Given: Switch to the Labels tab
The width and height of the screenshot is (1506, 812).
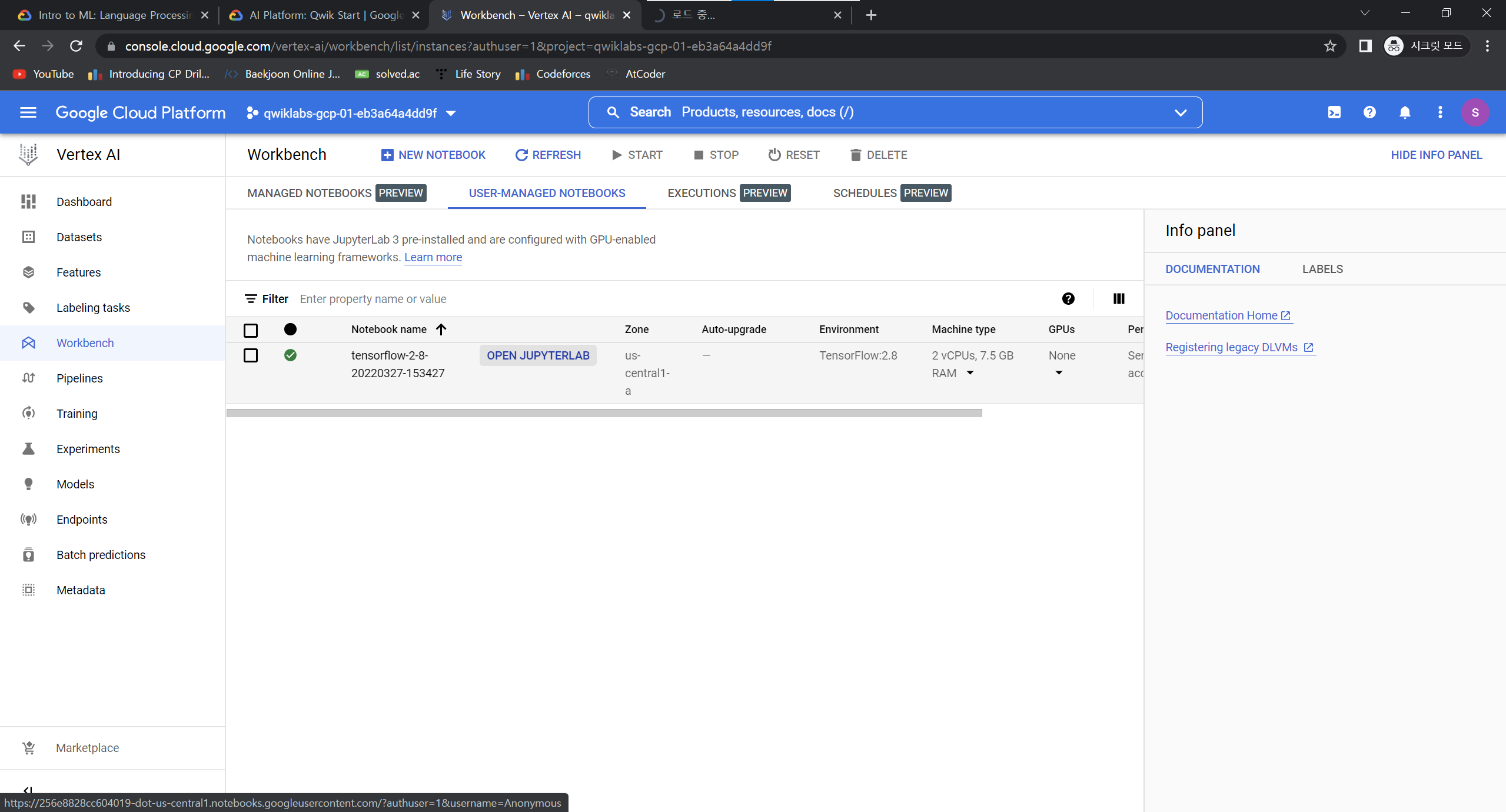Looking at the screenshot, I should 1322,269.
